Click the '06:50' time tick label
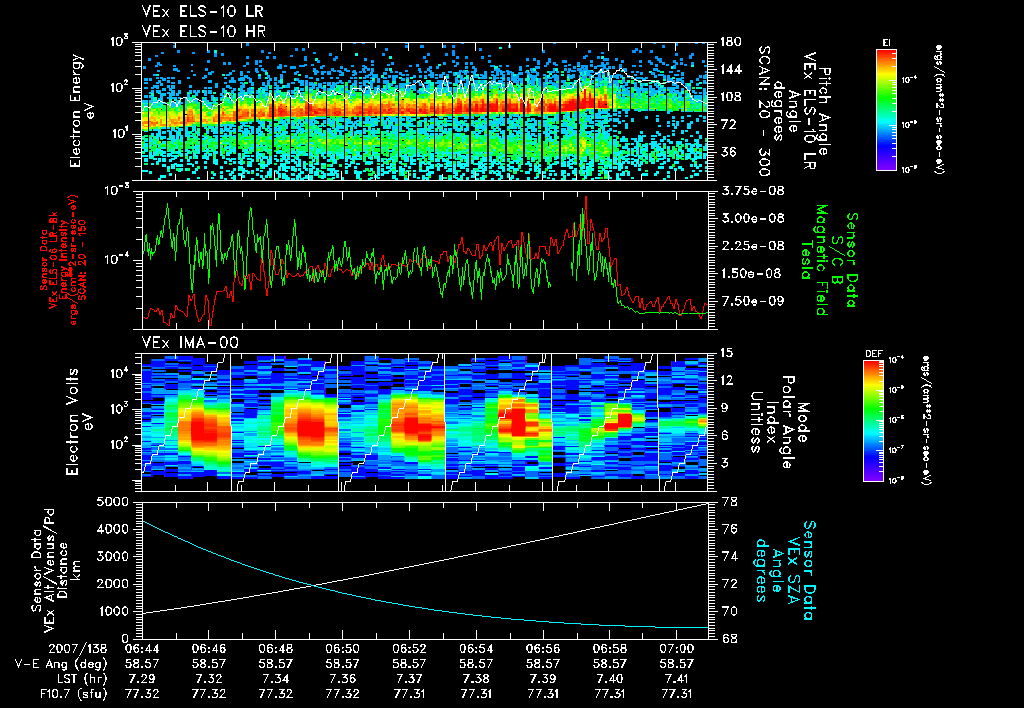 pyautogui.click(x=343, y=649)
